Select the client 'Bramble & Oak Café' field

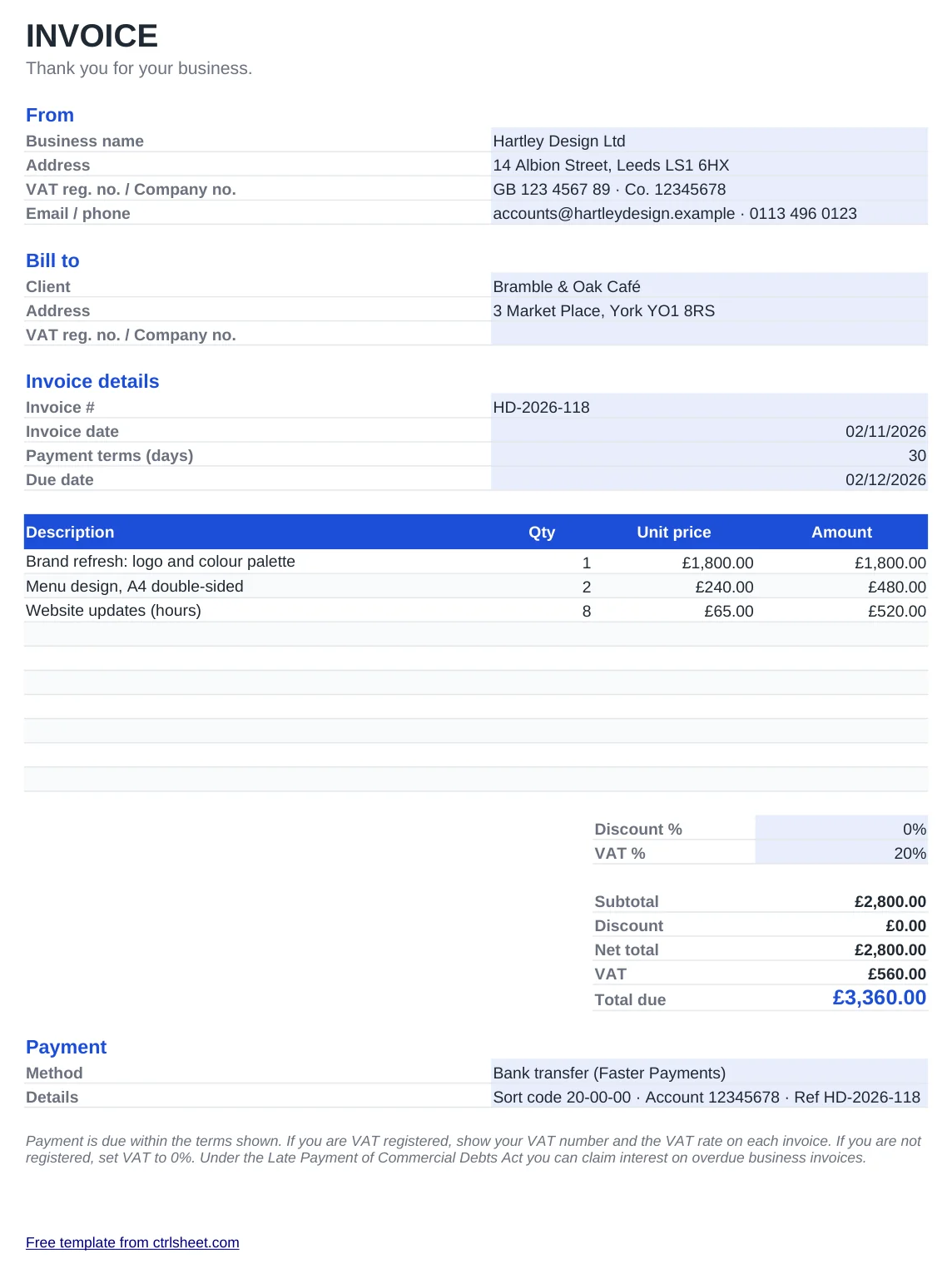tap(709, 286)
